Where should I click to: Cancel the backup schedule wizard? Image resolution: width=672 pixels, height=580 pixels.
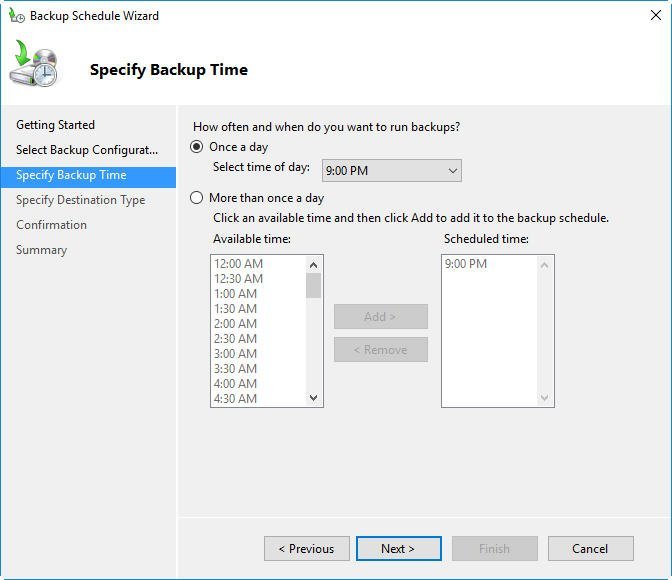590,548
